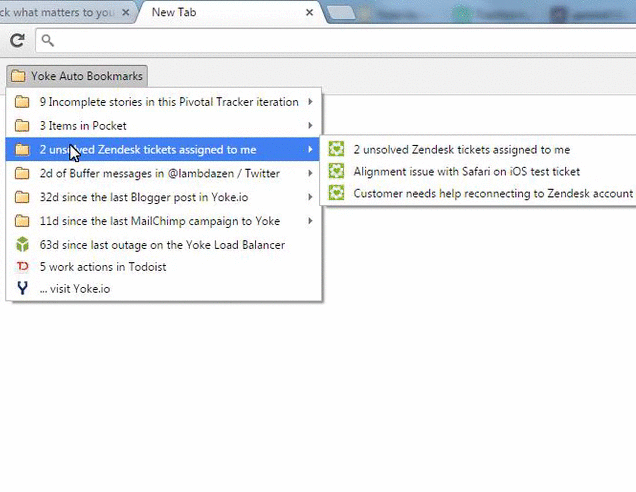The width and height of the screenshot is (636, 492).
Task: Expand the MailChimp campaign submenu arrow
Action: 310,221
